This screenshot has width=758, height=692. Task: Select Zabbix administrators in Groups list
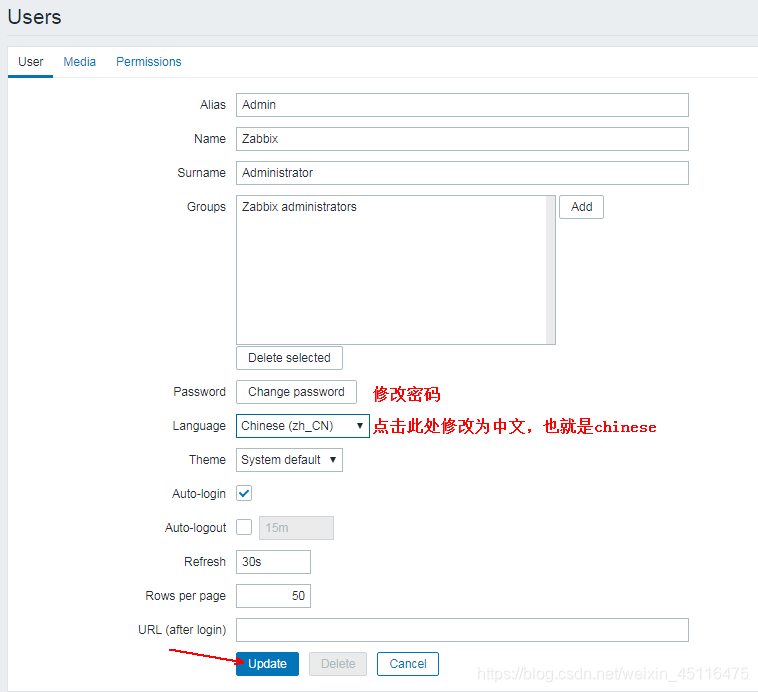pos(299,207)
